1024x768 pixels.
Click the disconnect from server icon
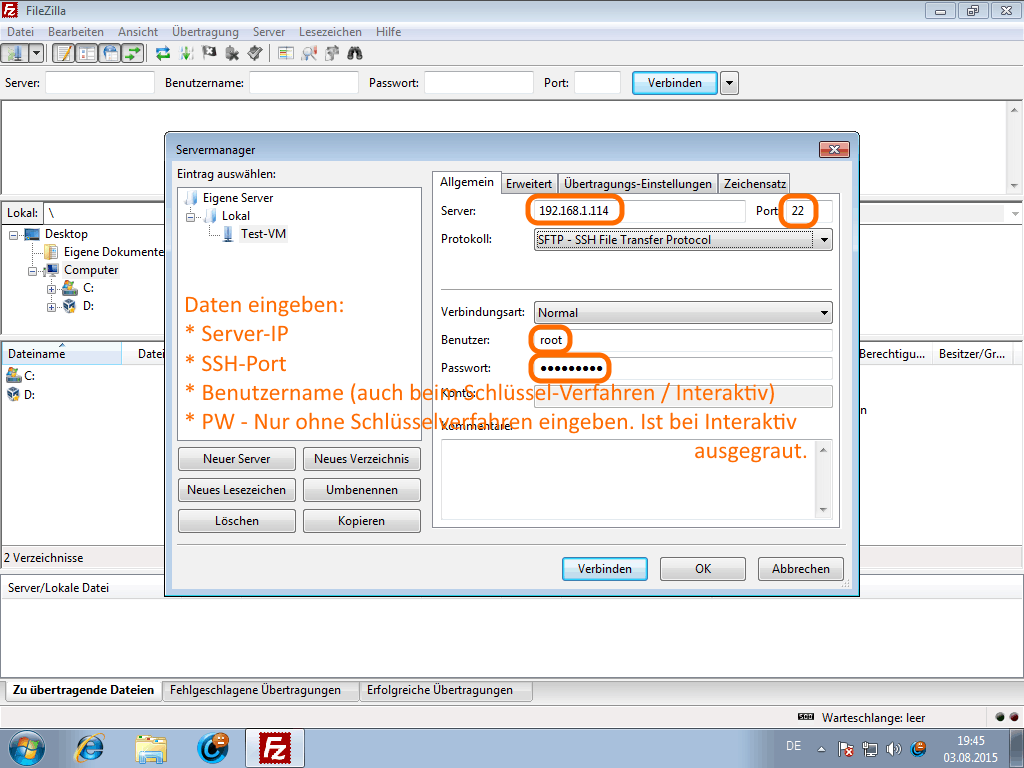click(x=232, y=54)
